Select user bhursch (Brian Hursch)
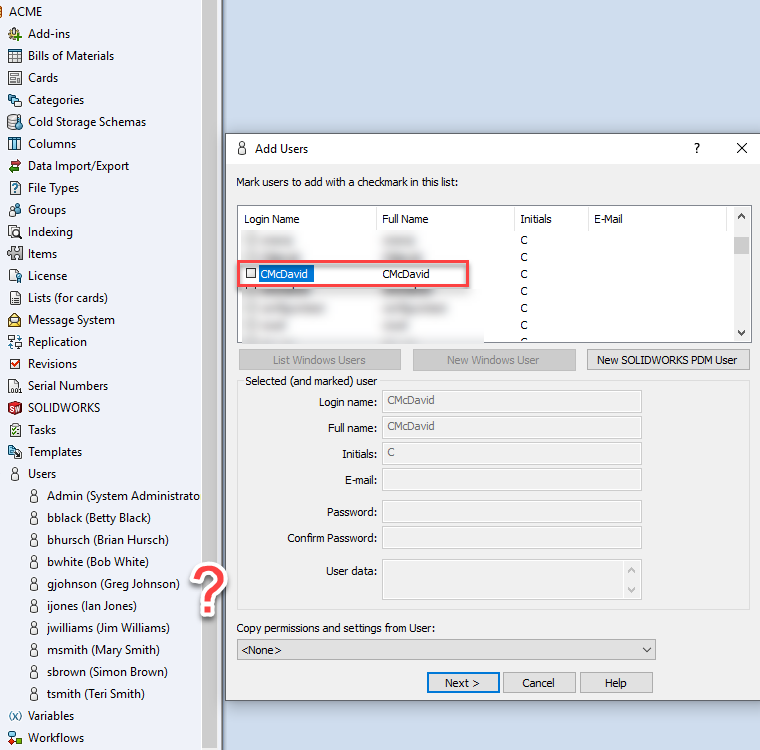The width and height of the screenshot is (760, 750). click(x=108, y=540)
